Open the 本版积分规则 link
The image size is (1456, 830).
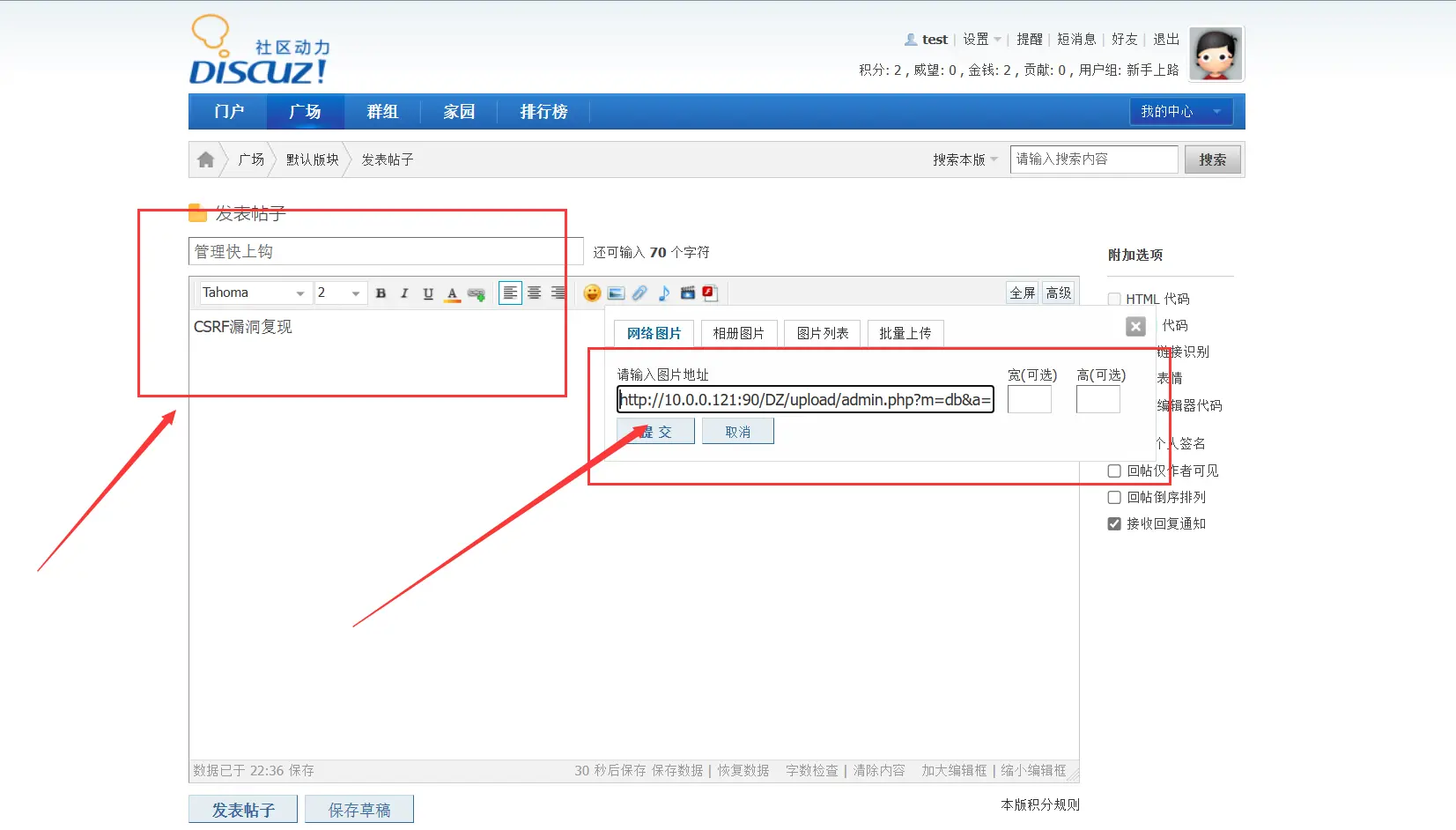point(1040,804)
